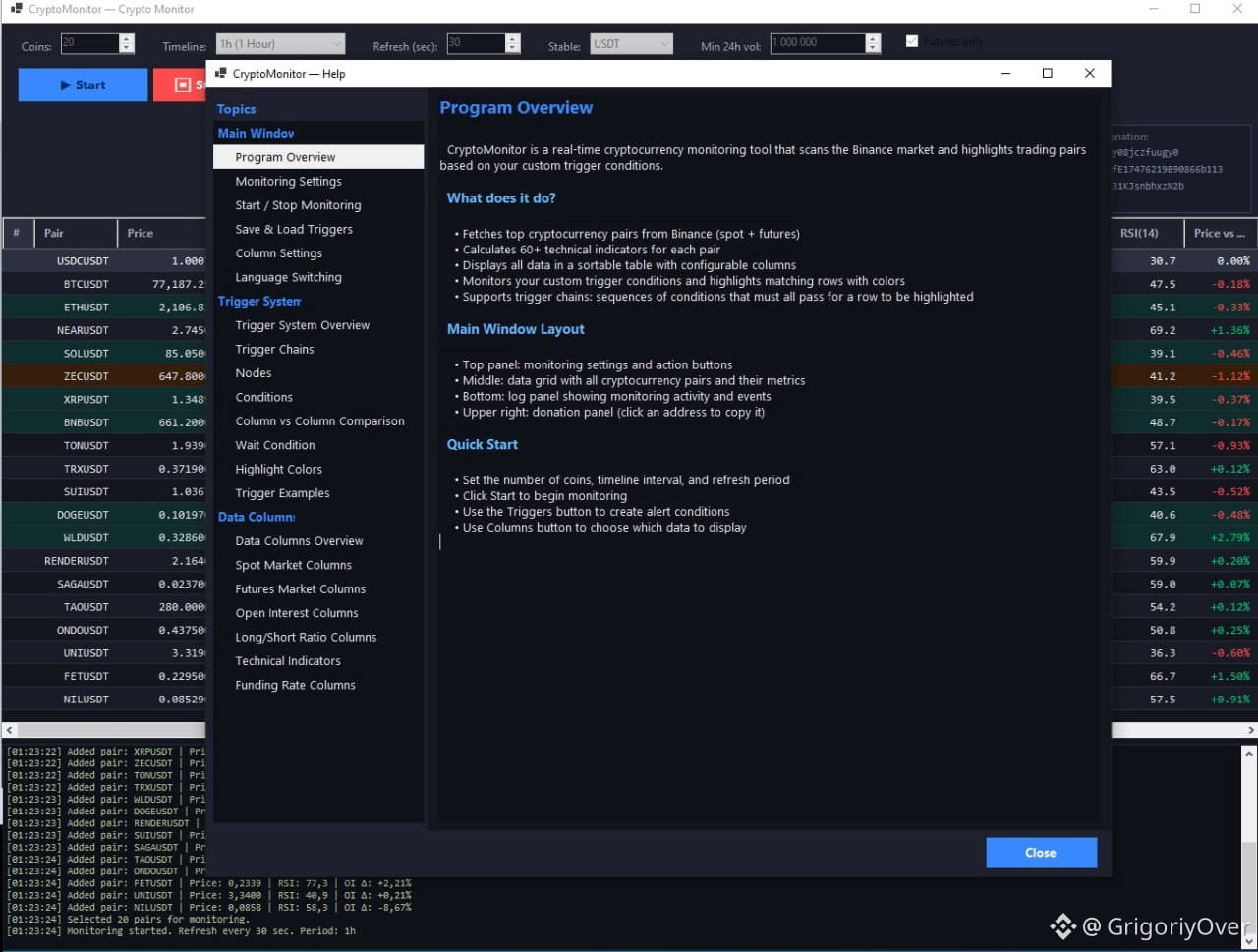Toggle the Futures only checkbox
The height and width of the screenshot is (952, 1258).
click(x=911, y=41)
